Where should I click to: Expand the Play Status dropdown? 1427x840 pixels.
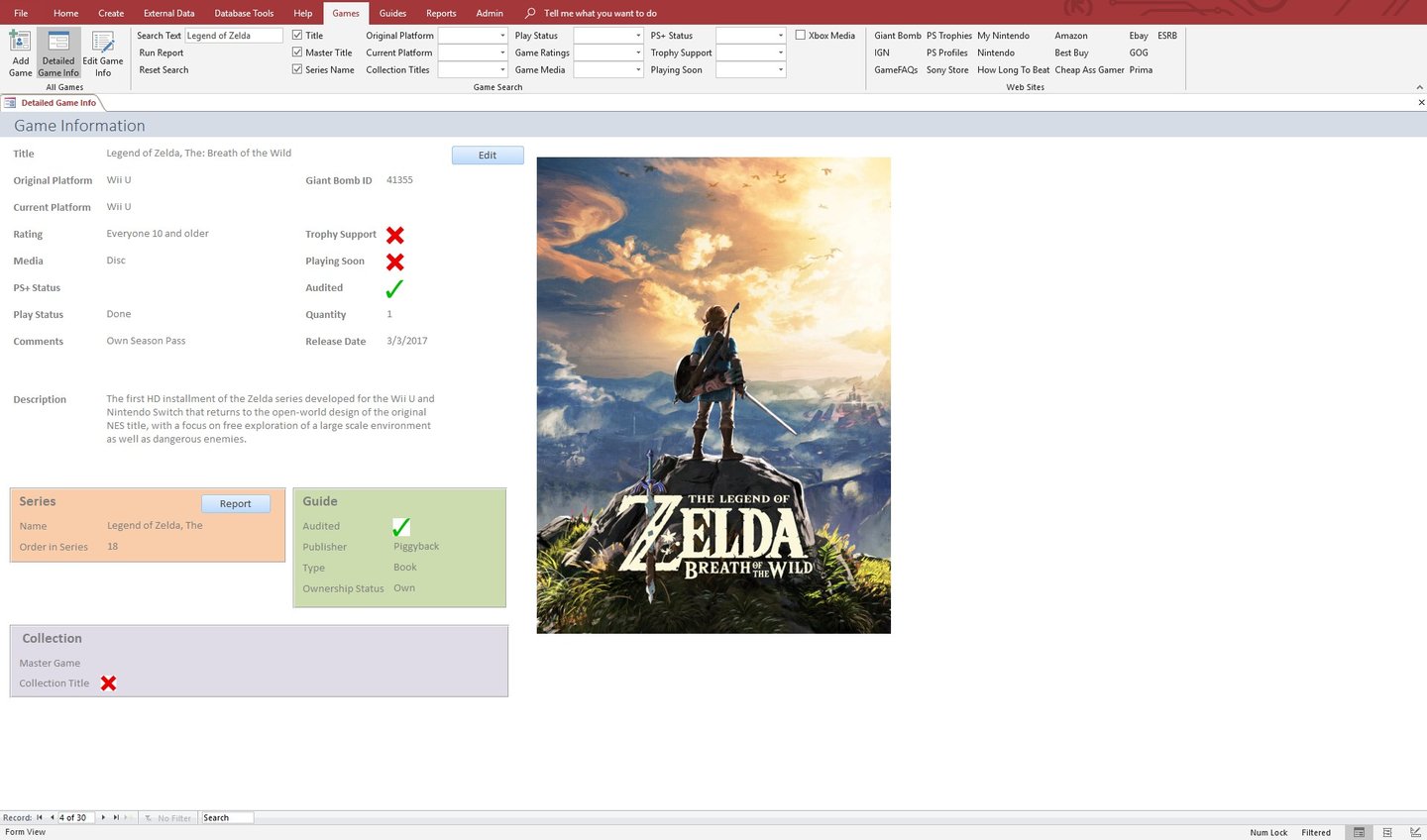pos(638,36)
